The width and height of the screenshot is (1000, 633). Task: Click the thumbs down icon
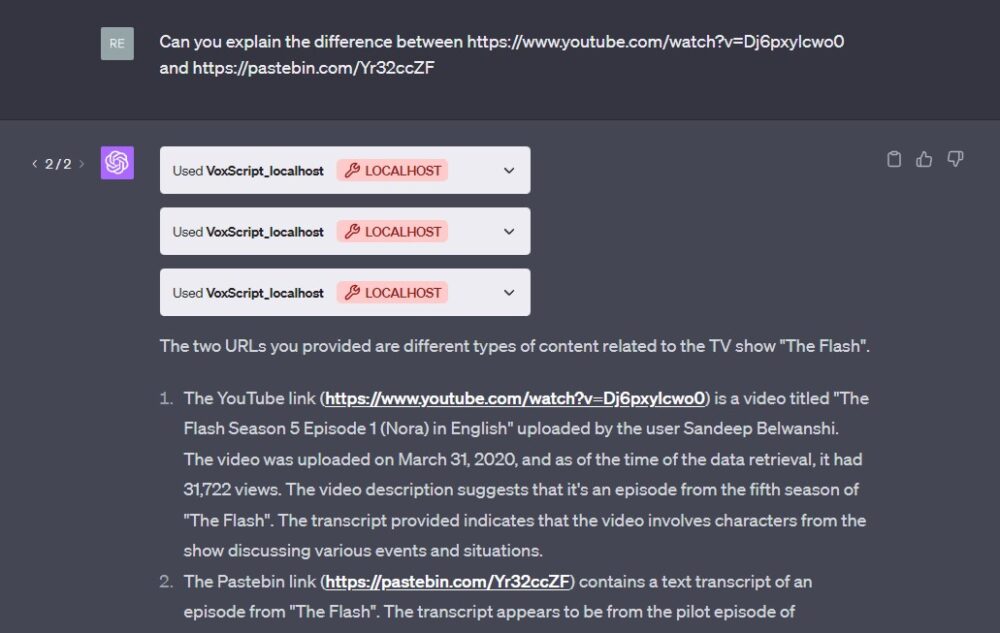(955, 159)
